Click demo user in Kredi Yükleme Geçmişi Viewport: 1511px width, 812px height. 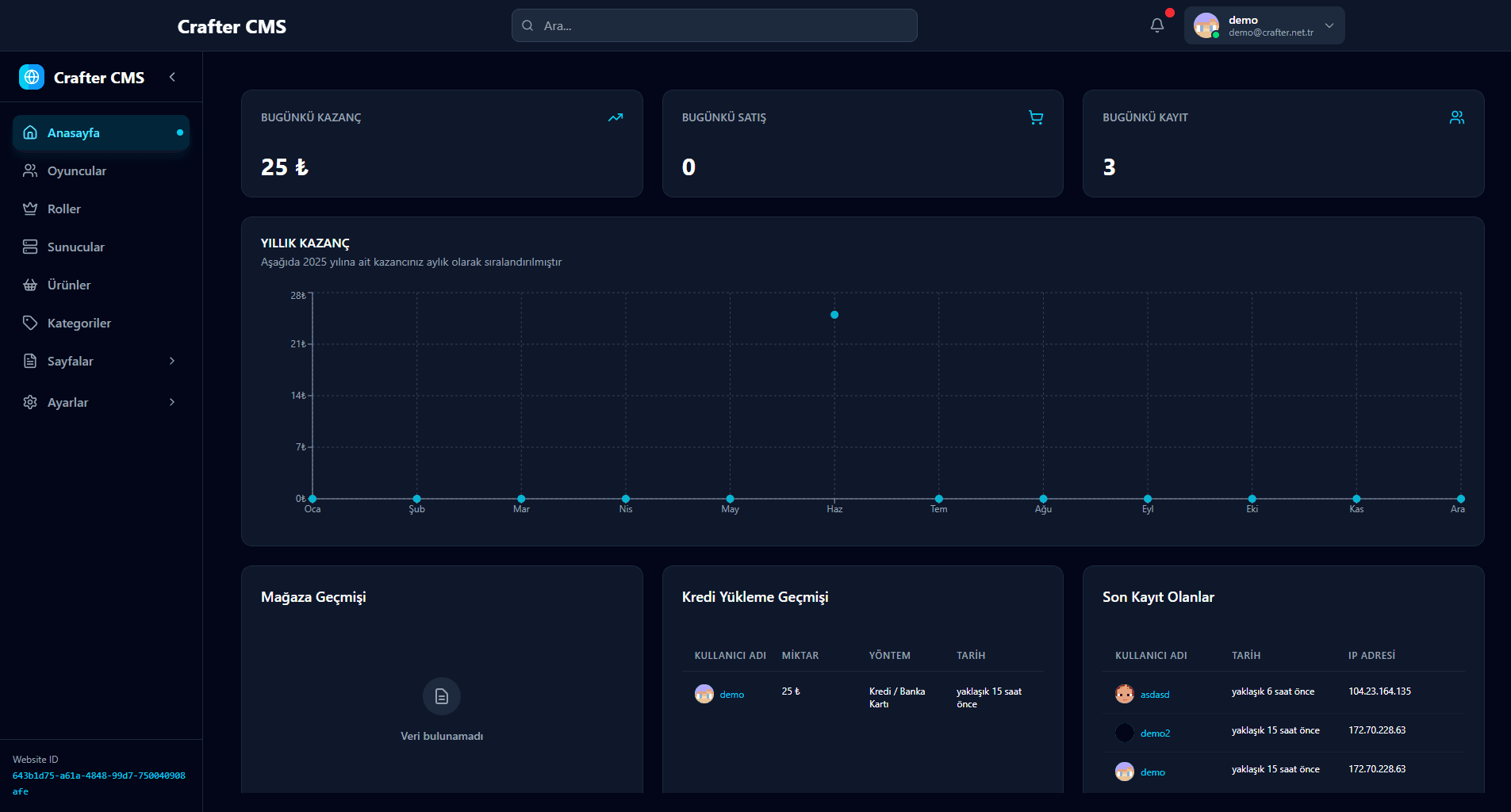click(x=731, y=695)
